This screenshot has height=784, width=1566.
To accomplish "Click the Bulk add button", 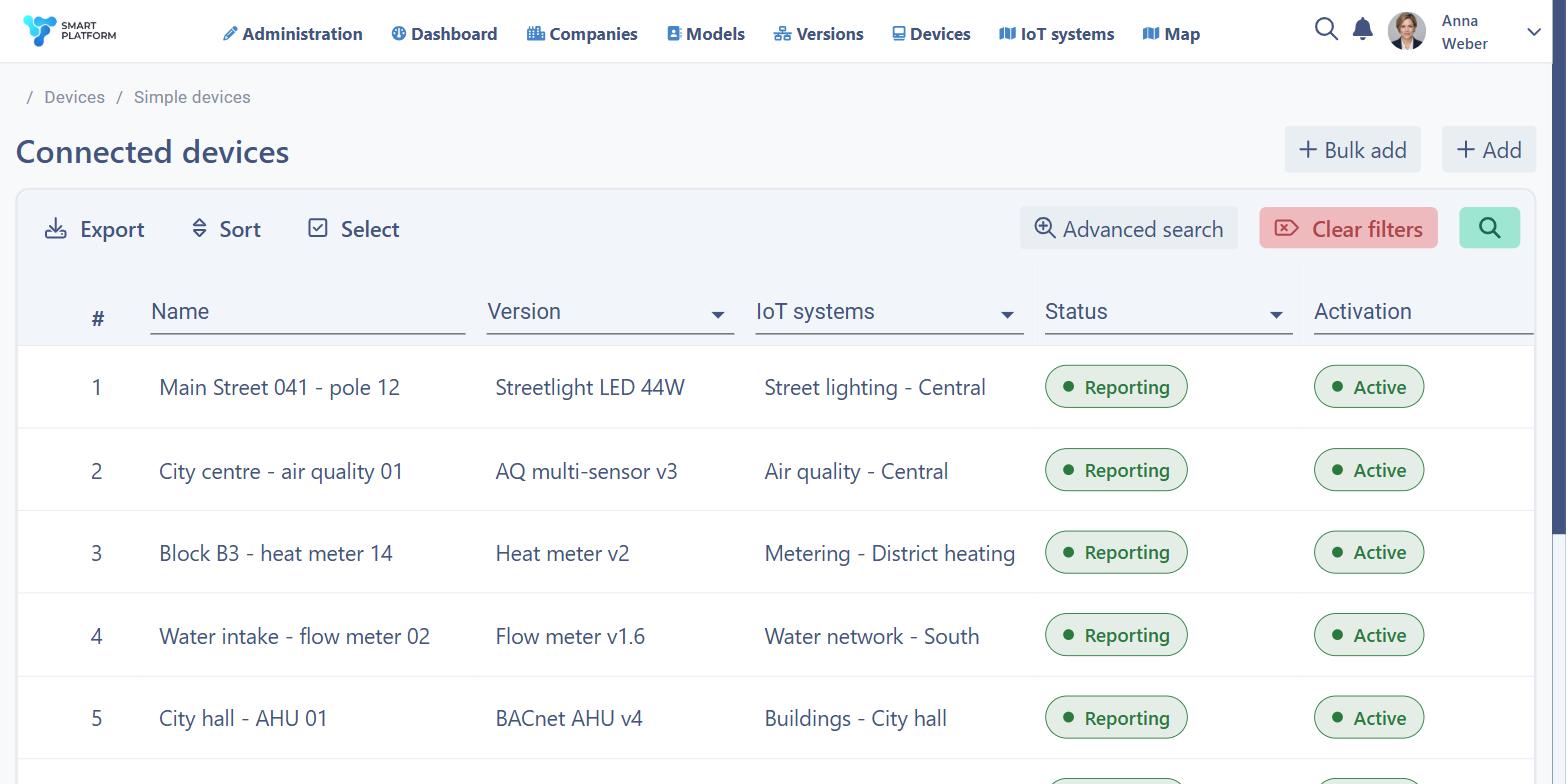I will coord(1352,150).
